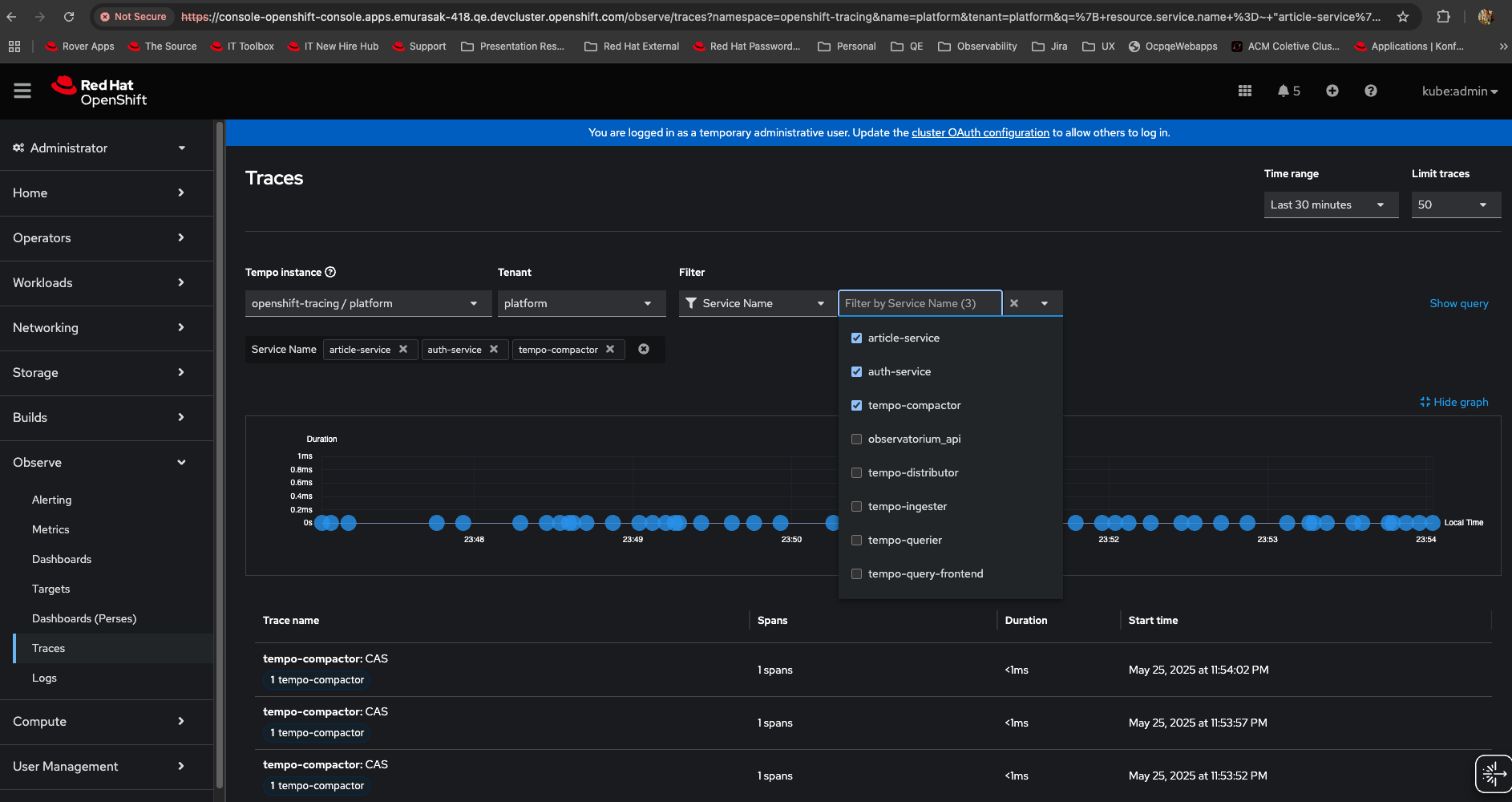This screenshot has width=1512, height=802.
Task: Check the observatorium_api option
Action: [856, 439]
